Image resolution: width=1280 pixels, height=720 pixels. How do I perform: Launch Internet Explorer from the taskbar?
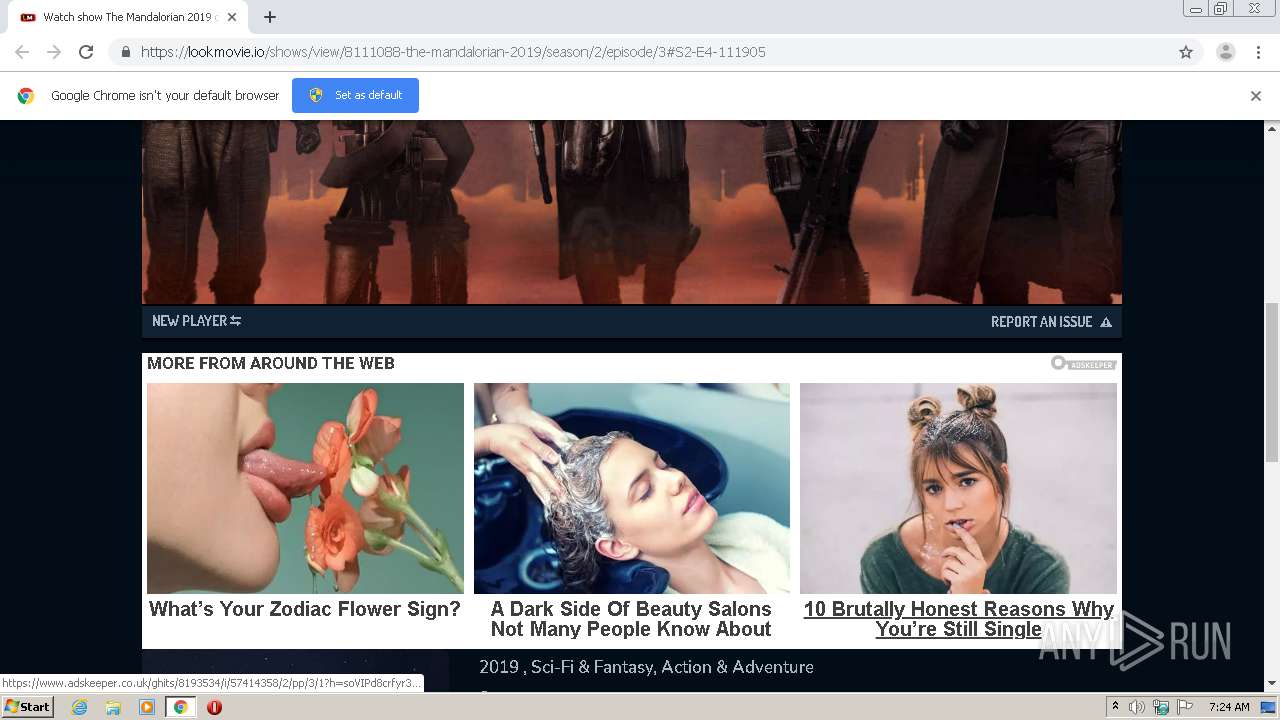coord(79,707)
